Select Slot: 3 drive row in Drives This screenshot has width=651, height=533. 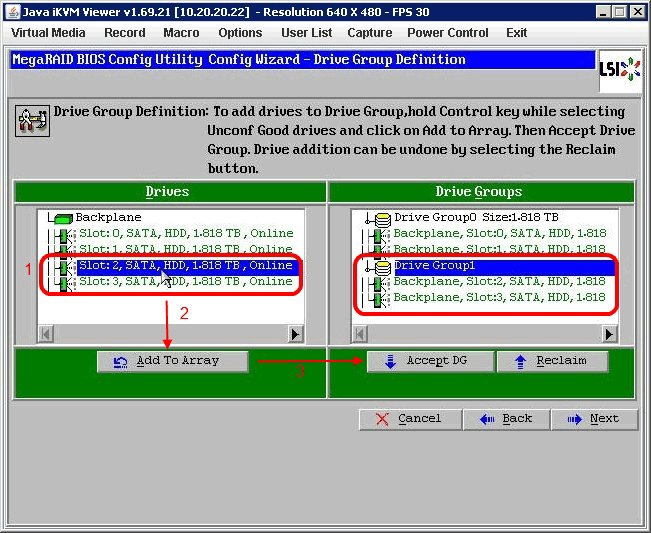click(186, 281)
